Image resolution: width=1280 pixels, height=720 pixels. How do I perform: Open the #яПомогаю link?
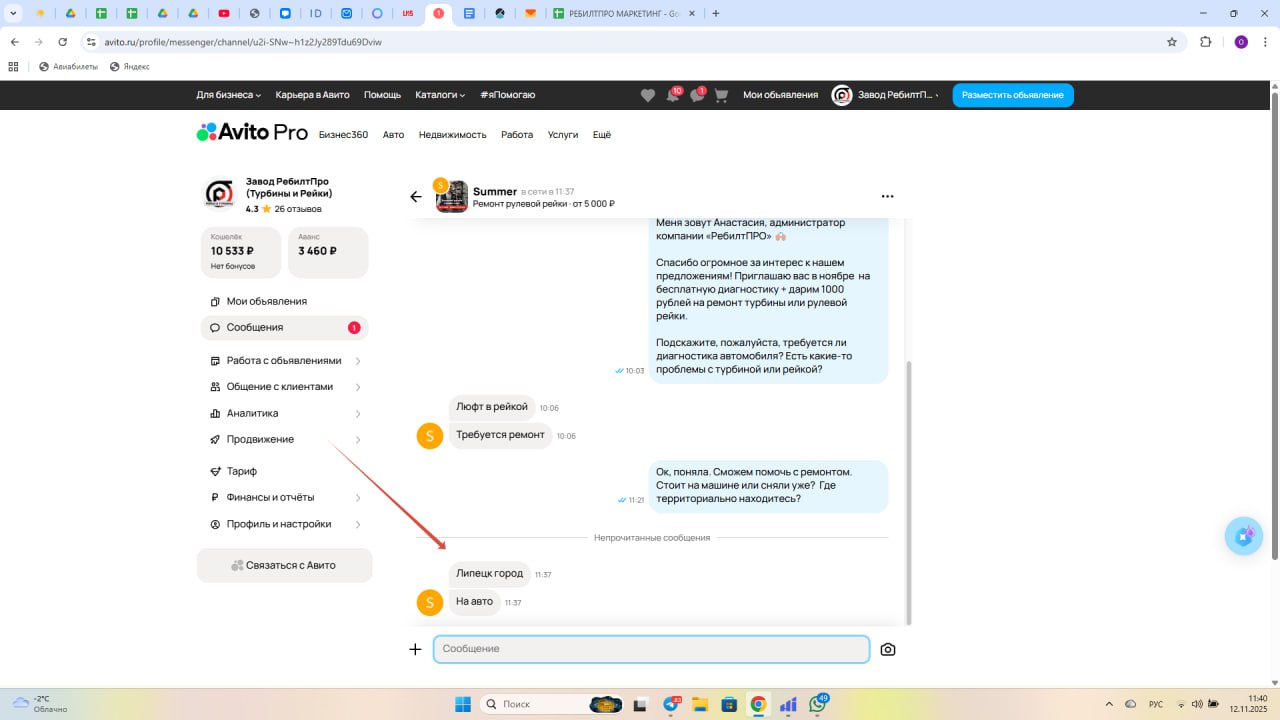(x=508, y=95)
